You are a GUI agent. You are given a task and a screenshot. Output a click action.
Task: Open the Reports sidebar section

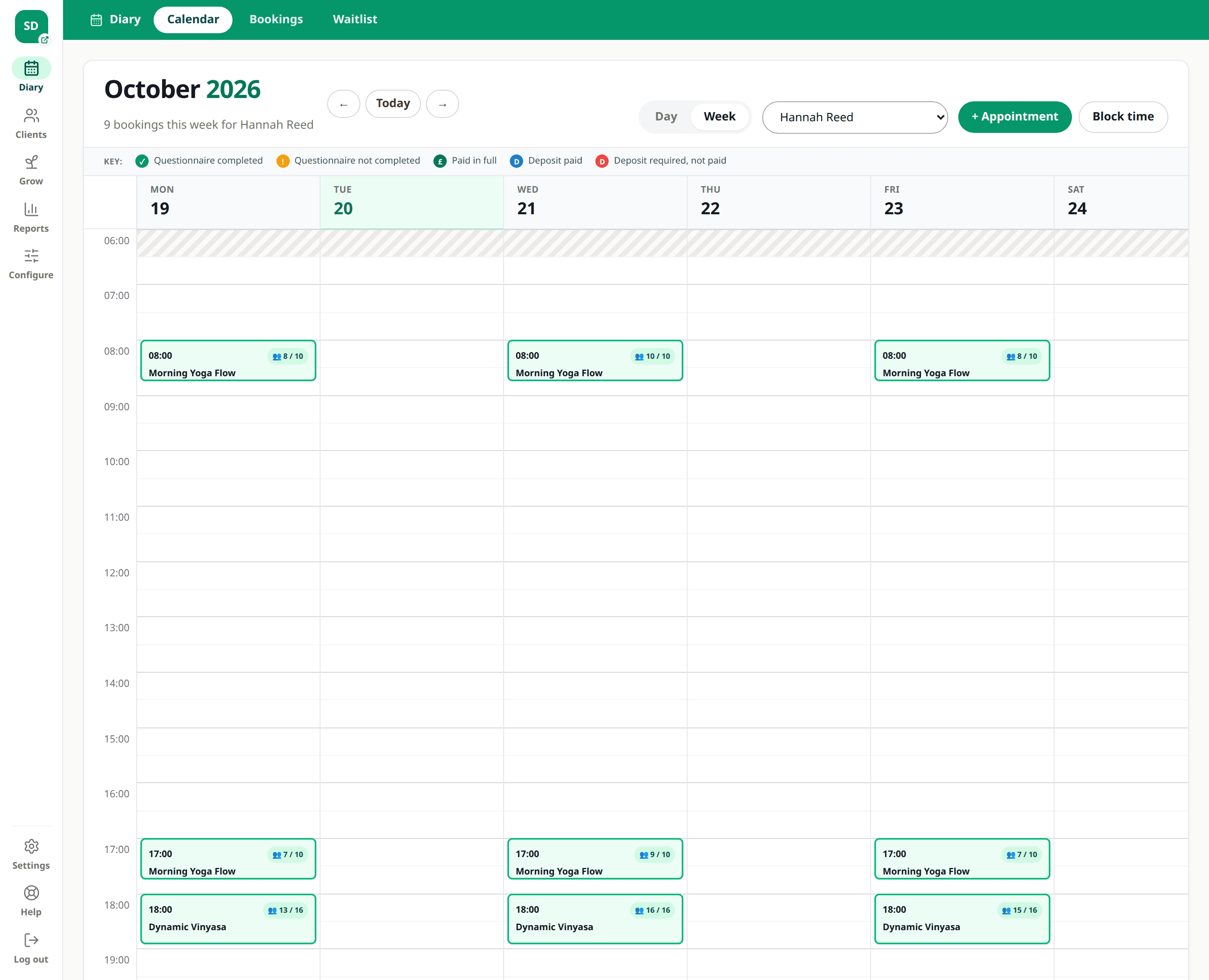pyautogui.click(x=31, y=217)
